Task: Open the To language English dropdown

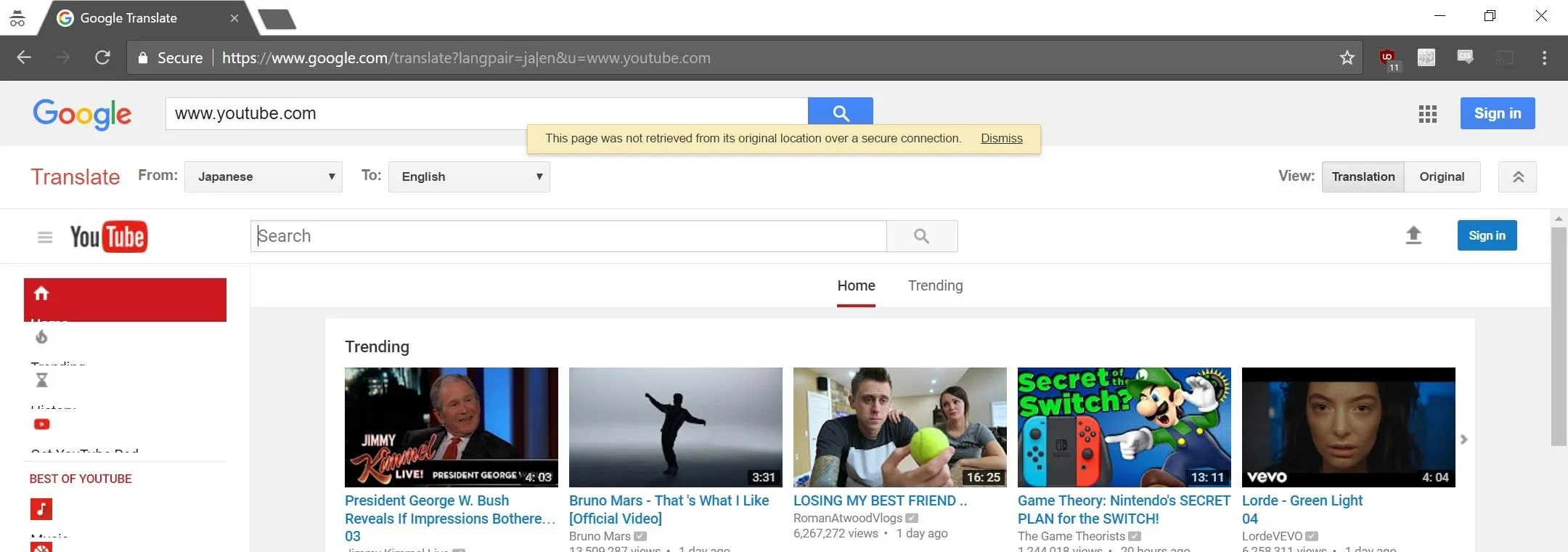Action: (469, 176)
